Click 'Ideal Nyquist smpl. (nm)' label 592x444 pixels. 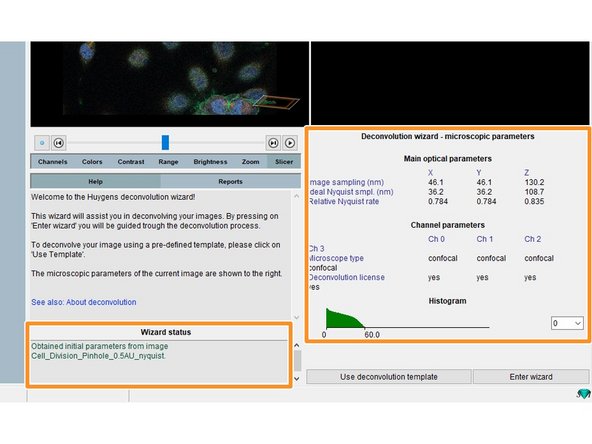(x=351, y=192)
